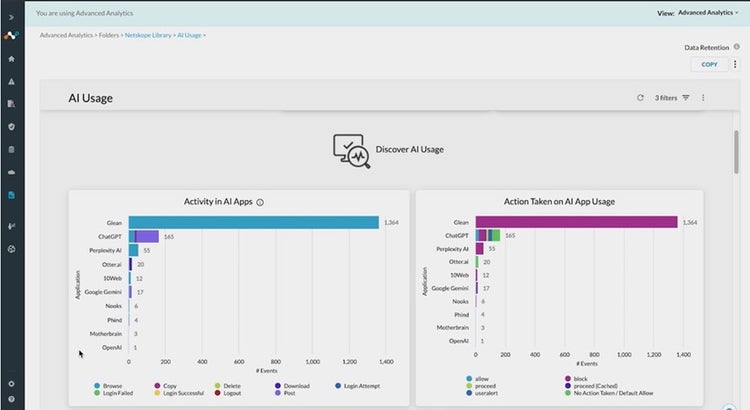Toggle the Browse legend series
750x410 pixels.
pyautogui.click(x=108, y=386)
